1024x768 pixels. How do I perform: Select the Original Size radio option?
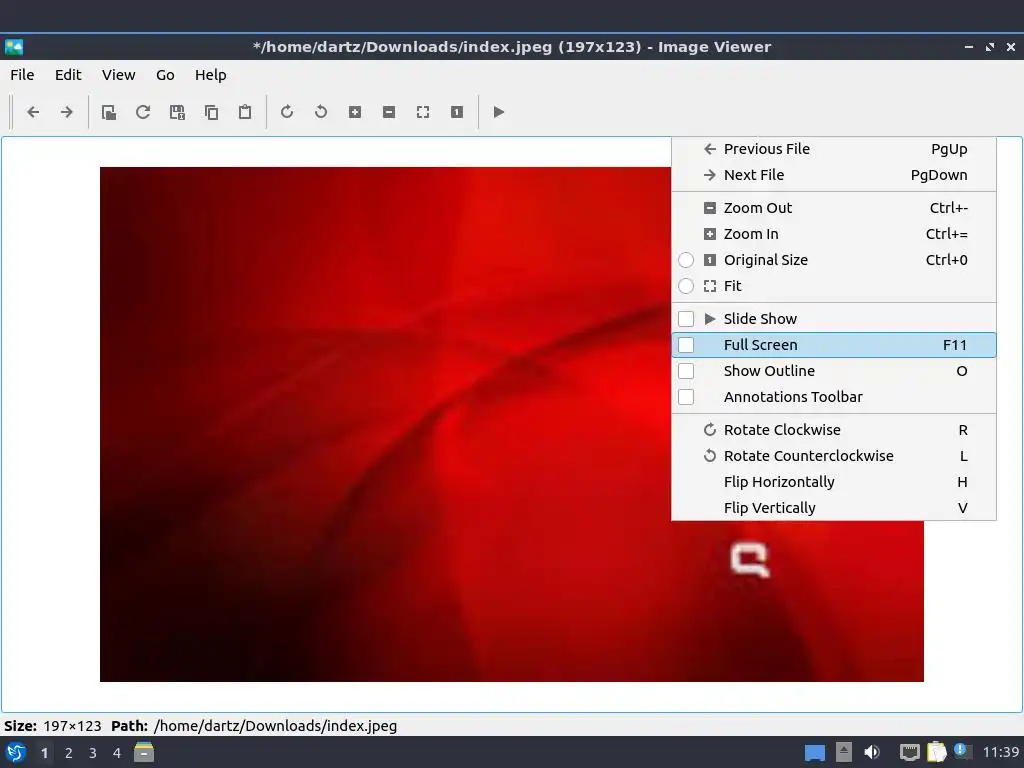[686, 260]
